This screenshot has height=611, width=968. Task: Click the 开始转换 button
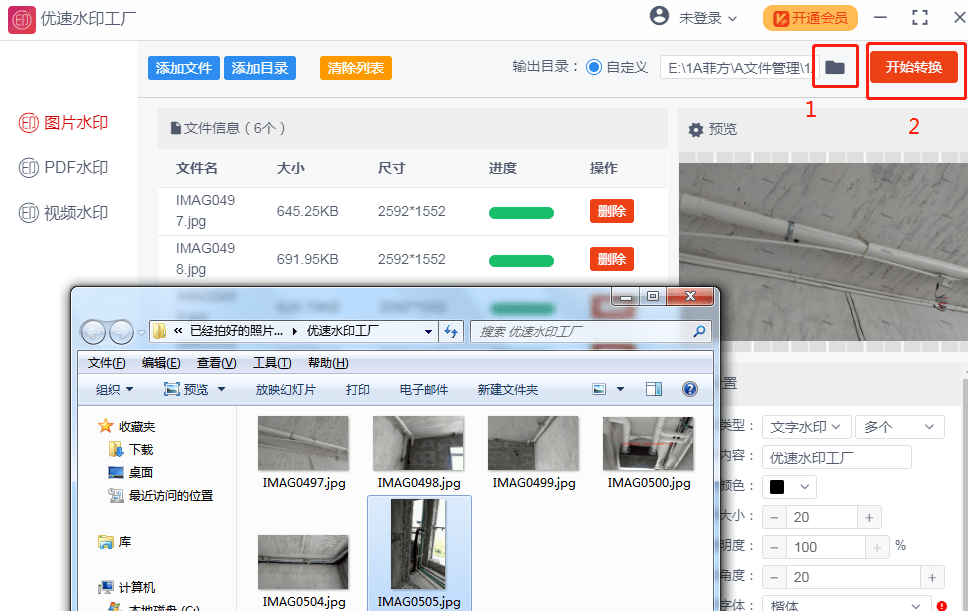914,67
